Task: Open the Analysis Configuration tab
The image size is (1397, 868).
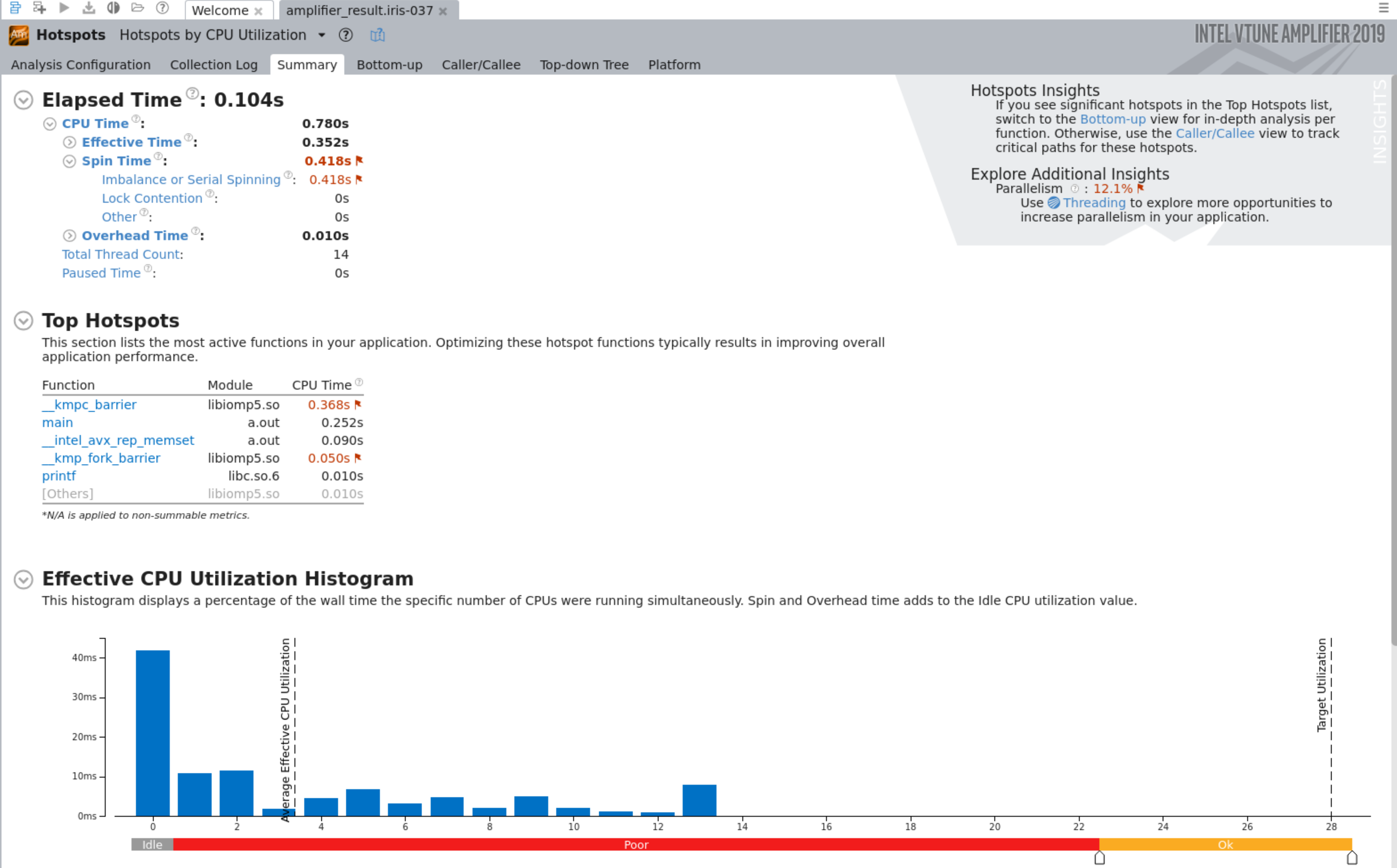Action: tap(81, 65)
